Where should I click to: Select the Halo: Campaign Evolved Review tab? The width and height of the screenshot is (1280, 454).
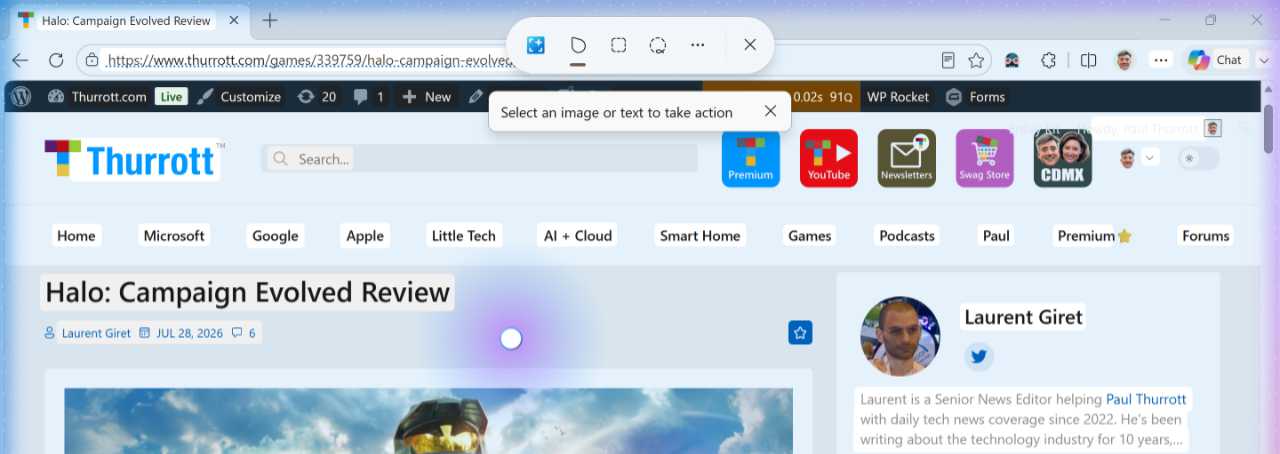point(127,20)
